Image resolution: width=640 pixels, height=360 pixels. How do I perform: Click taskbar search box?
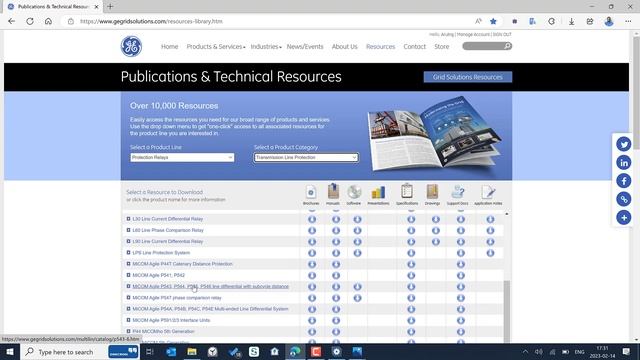coord(80,351)
